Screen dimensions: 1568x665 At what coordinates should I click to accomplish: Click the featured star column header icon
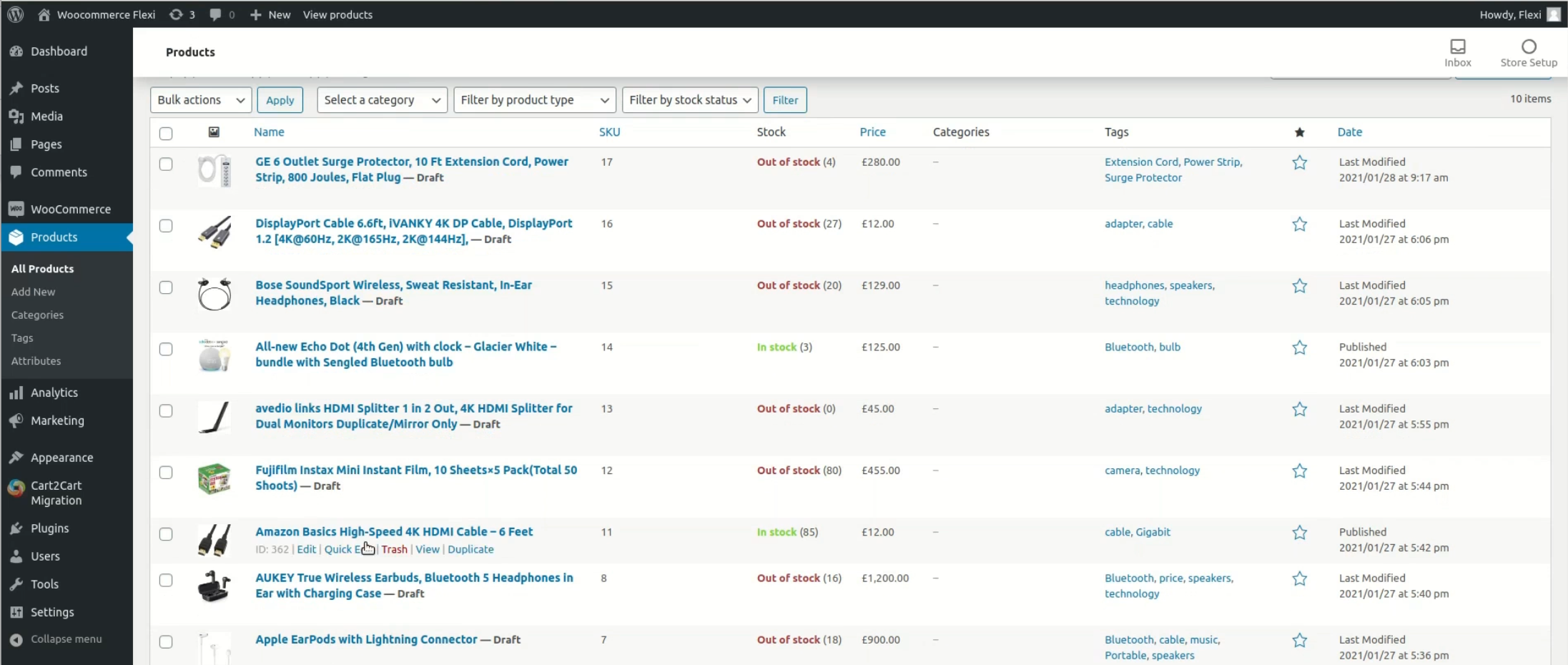coord(1299,132)
